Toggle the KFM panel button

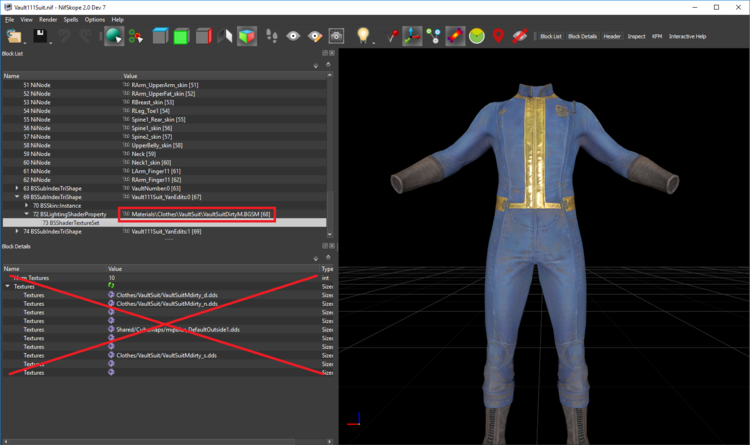(657, 36)
